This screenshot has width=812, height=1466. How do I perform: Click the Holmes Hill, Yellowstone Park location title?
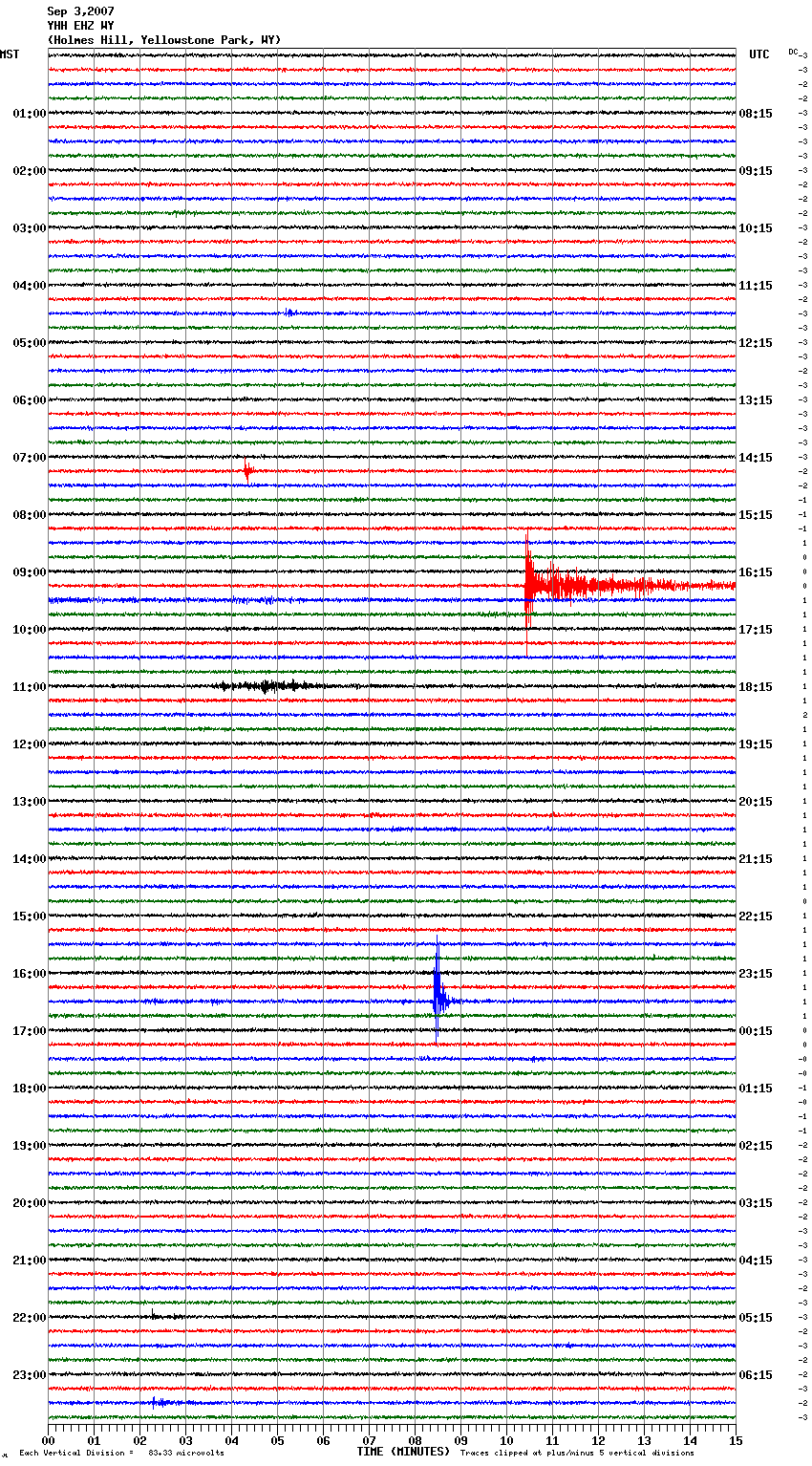tap(164, 40)
